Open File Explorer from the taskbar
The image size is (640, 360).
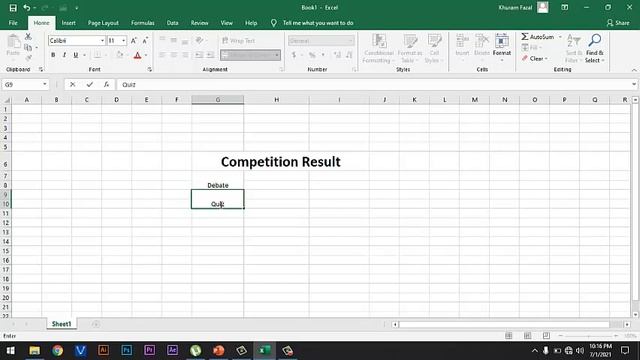35,350
